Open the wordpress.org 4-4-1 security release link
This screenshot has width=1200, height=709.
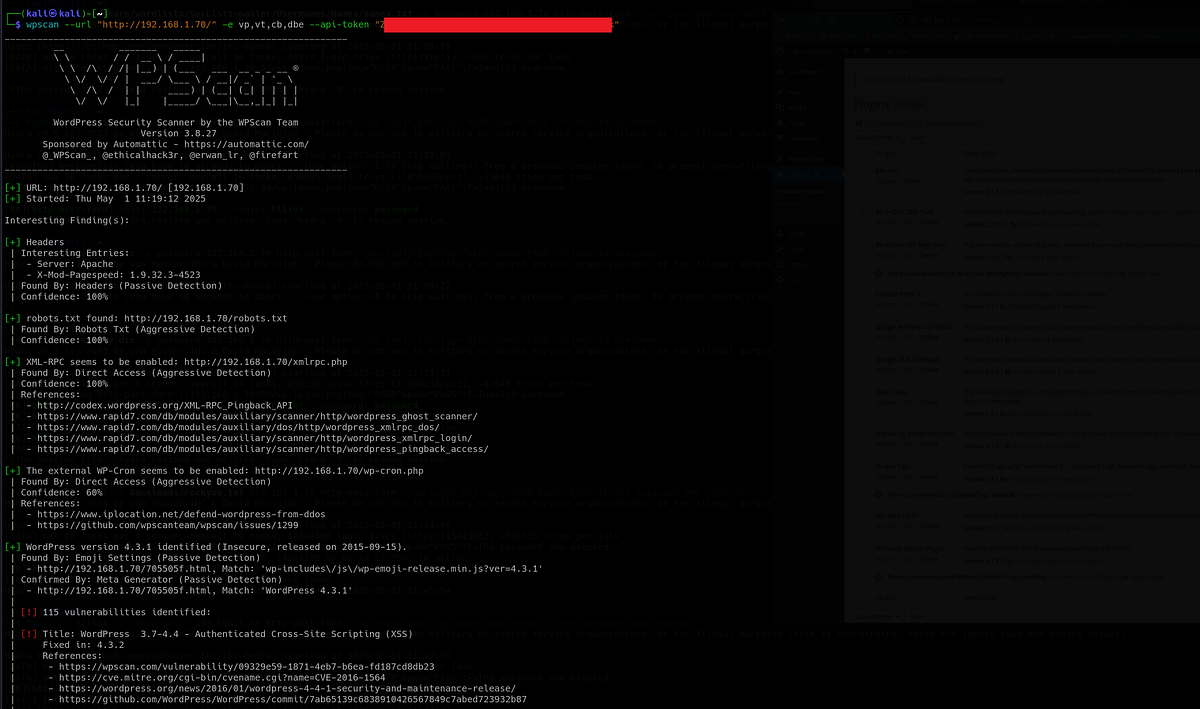click(287, 687)
